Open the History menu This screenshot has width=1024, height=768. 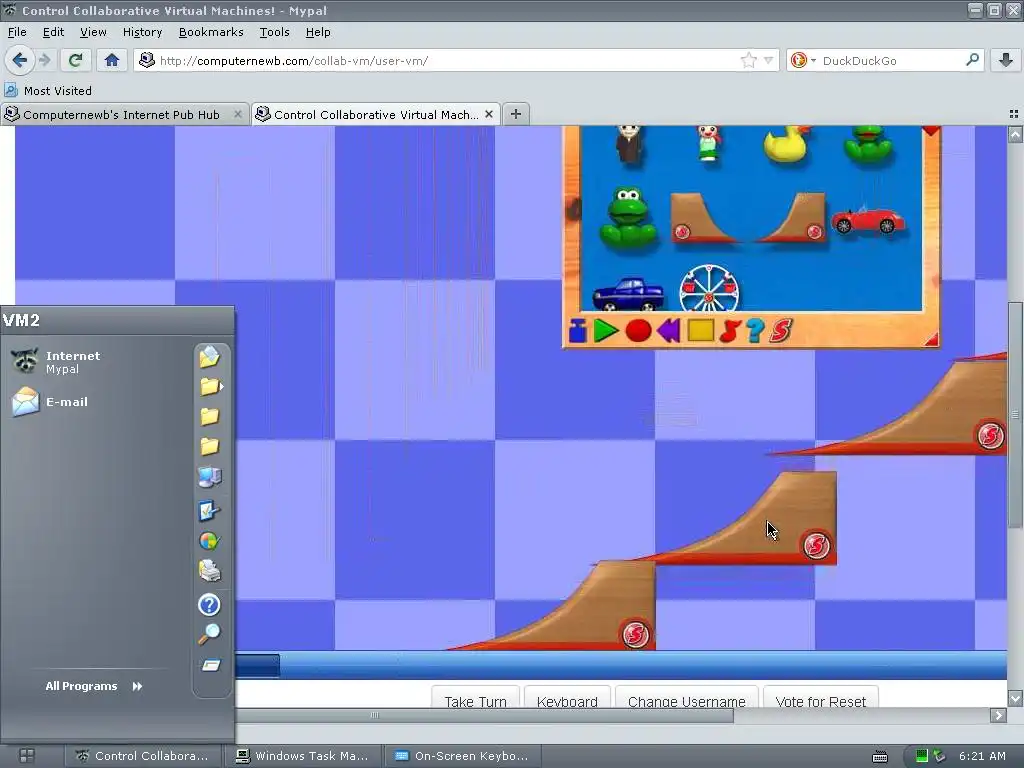[142, 32]
